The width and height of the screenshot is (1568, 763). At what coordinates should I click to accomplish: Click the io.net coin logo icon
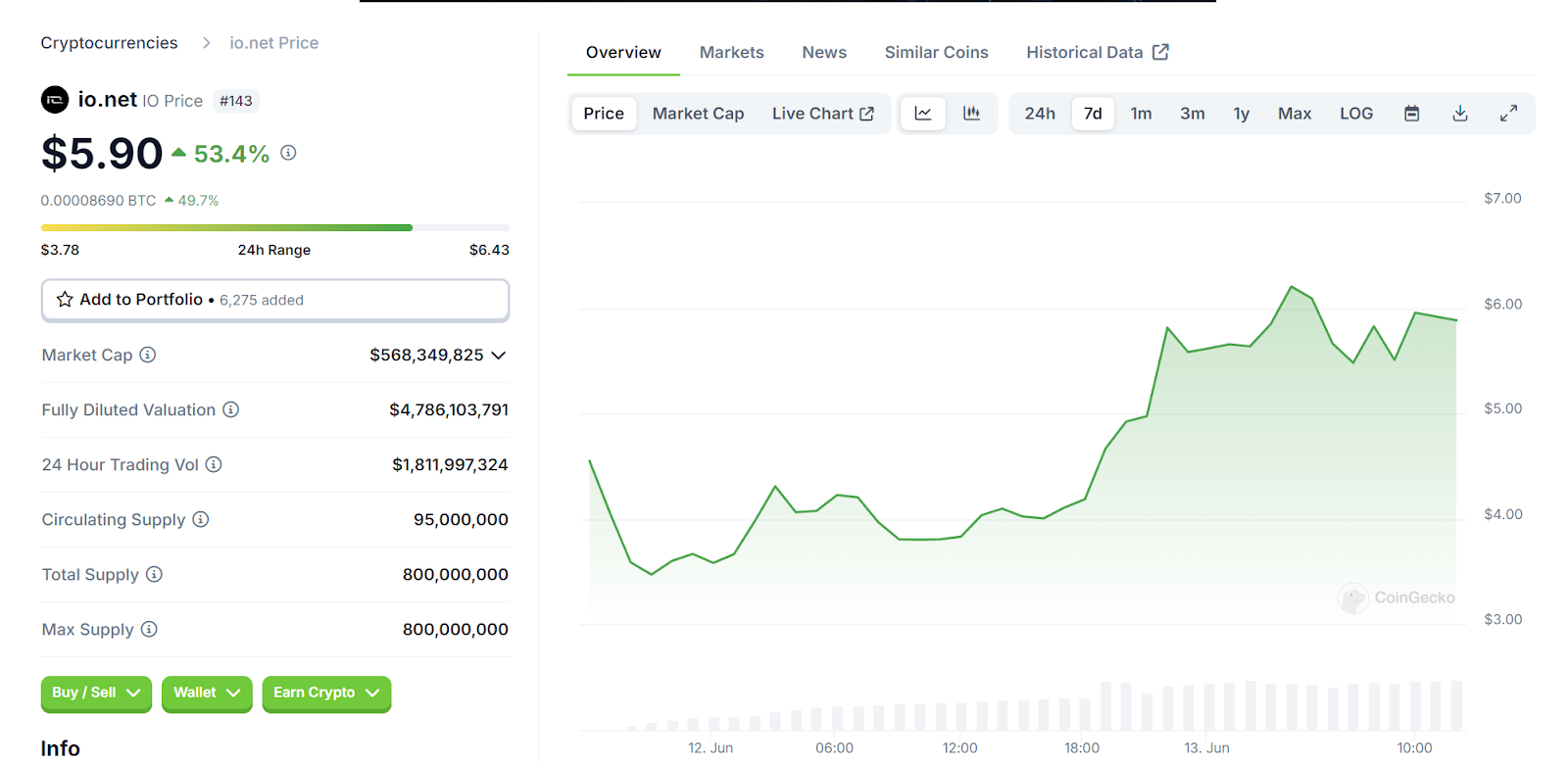[55, 100]
